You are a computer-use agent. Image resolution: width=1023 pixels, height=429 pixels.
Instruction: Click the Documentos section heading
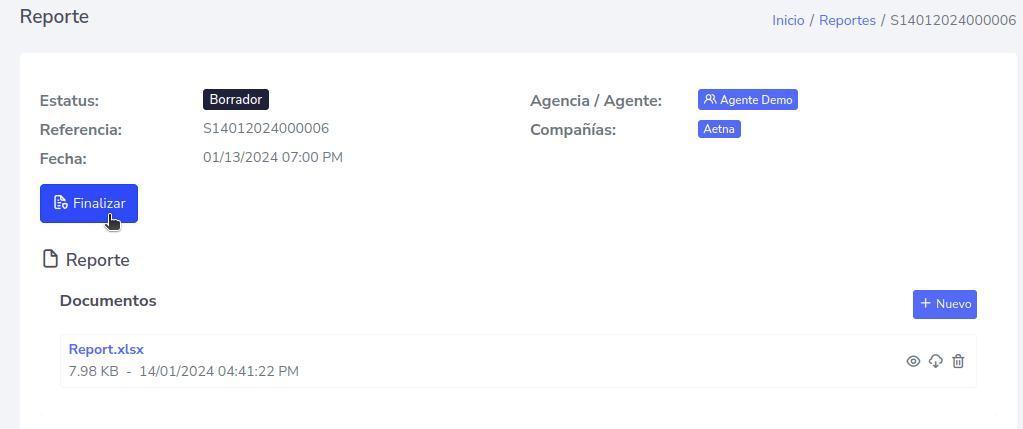point(108,300)
